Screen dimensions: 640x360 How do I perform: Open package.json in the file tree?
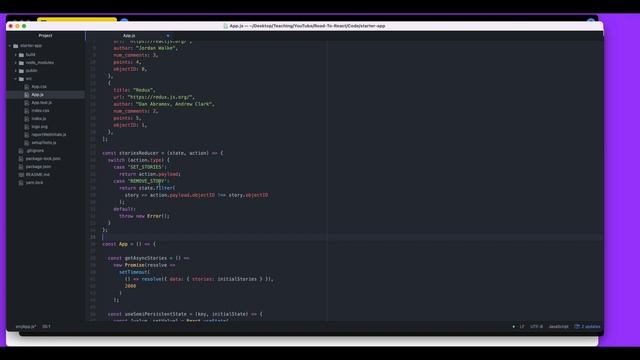pos(38,167)
